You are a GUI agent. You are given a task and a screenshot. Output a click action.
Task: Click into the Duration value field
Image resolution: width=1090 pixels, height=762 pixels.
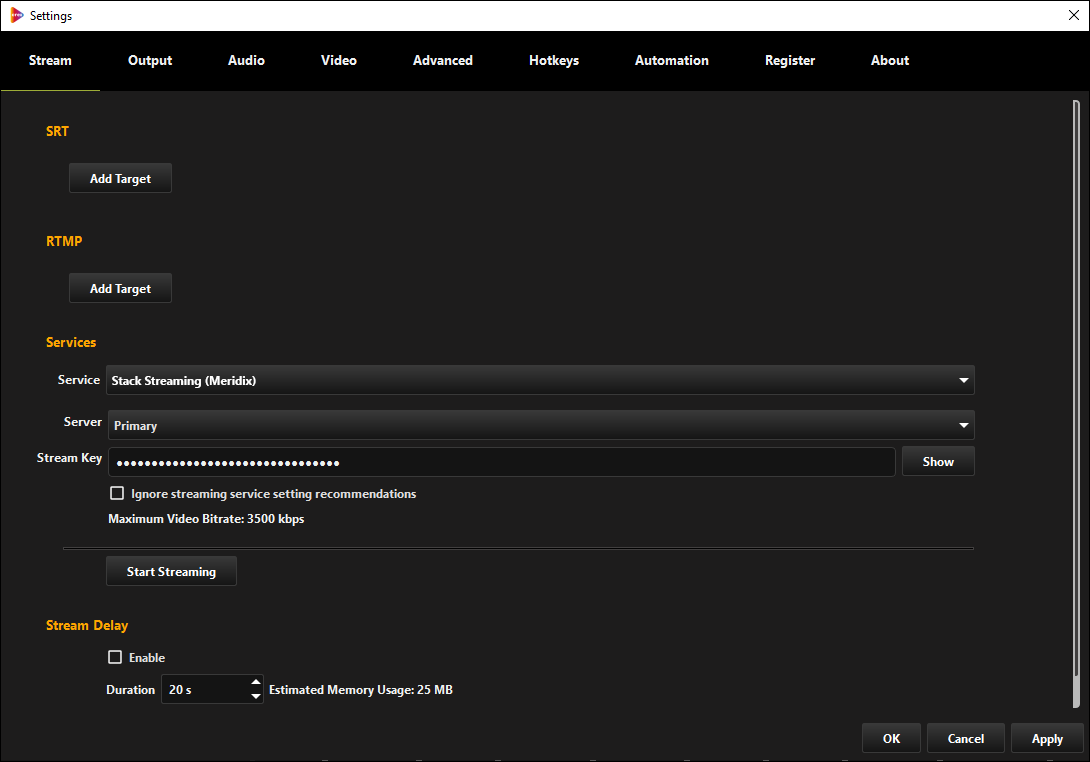click(x=206, y=690)
